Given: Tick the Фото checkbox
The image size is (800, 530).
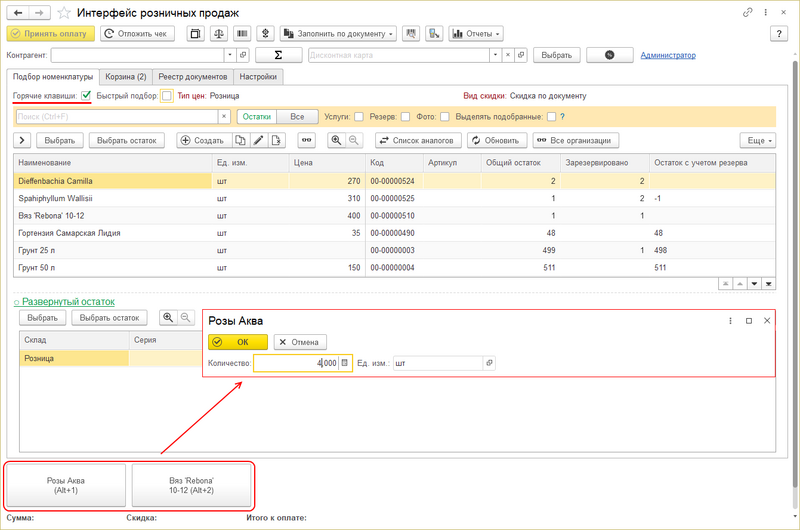Looking at the screenshot, I should (x=444, y=116).
